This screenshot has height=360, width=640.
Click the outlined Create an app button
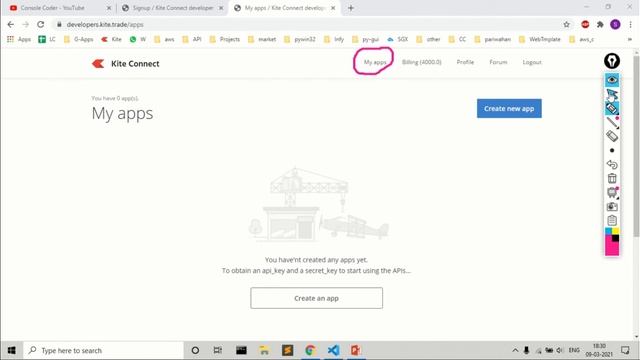click(x=316, y=298)
